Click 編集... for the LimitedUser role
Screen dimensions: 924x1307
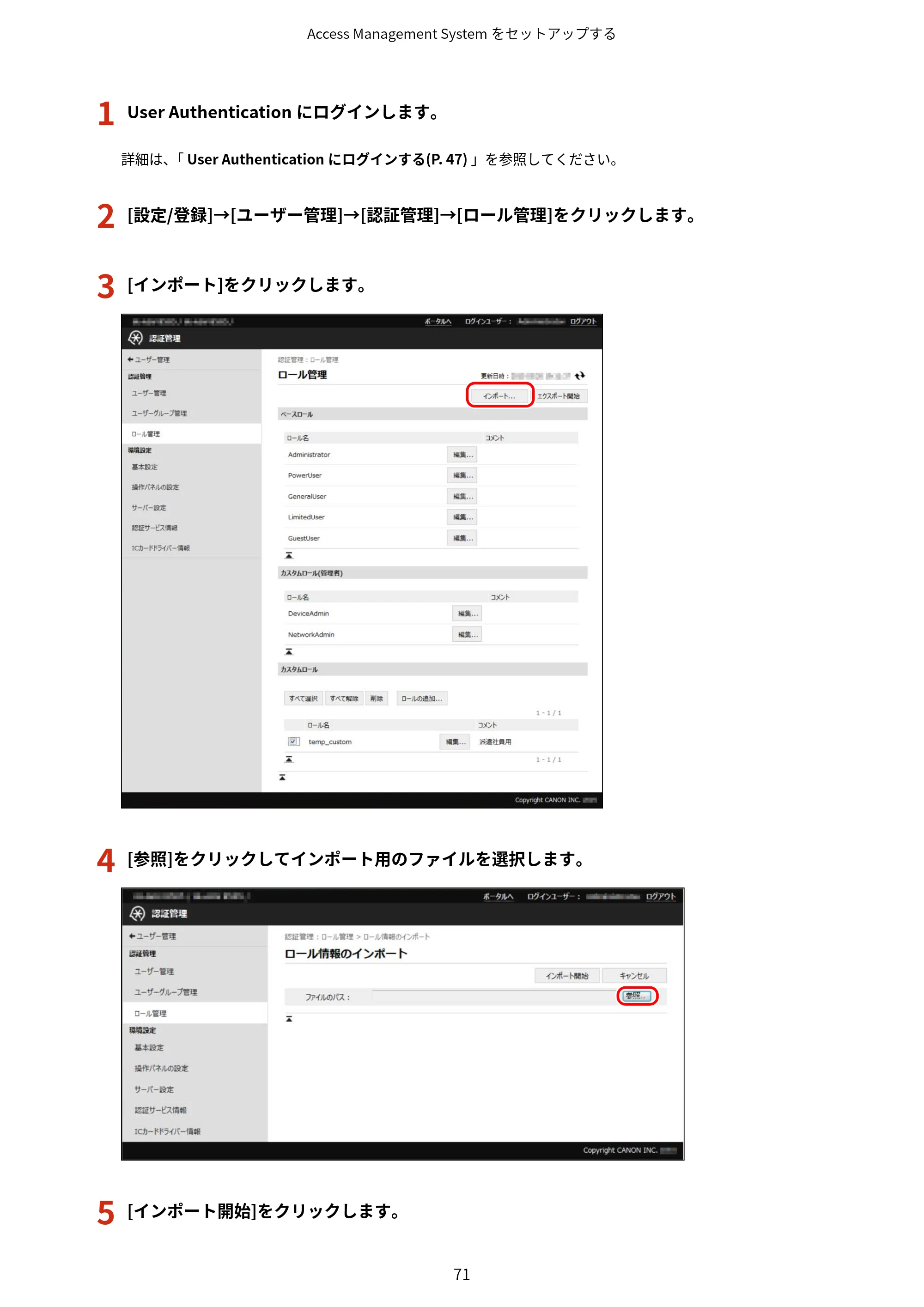coord(462,517)
